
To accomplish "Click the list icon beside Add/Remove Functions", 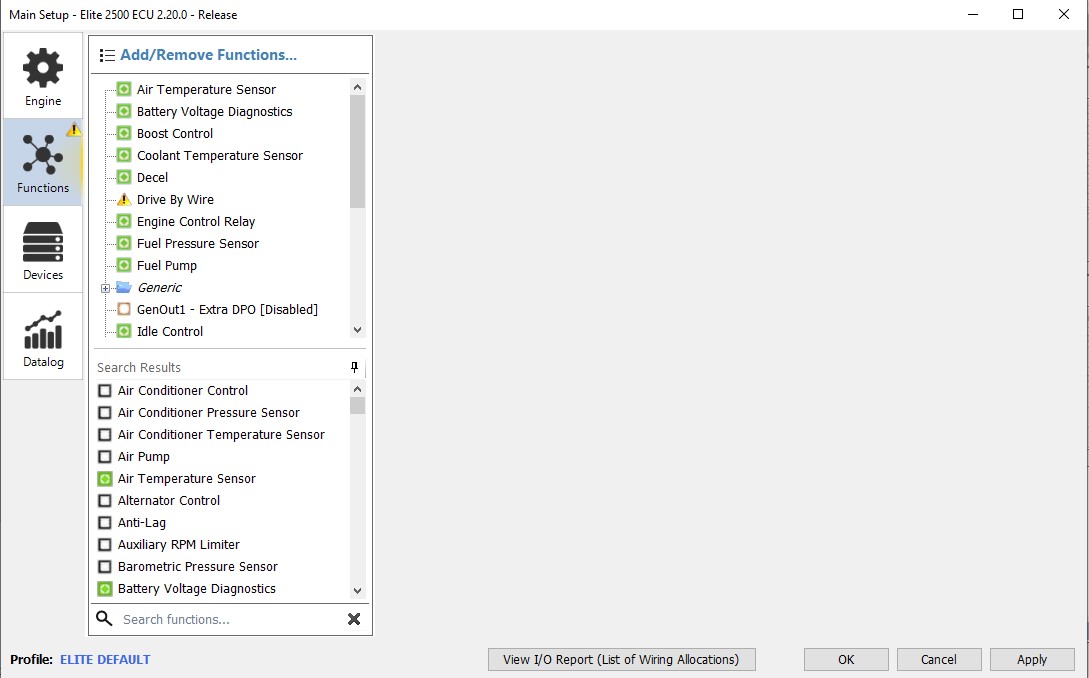I will coord(107,55).
